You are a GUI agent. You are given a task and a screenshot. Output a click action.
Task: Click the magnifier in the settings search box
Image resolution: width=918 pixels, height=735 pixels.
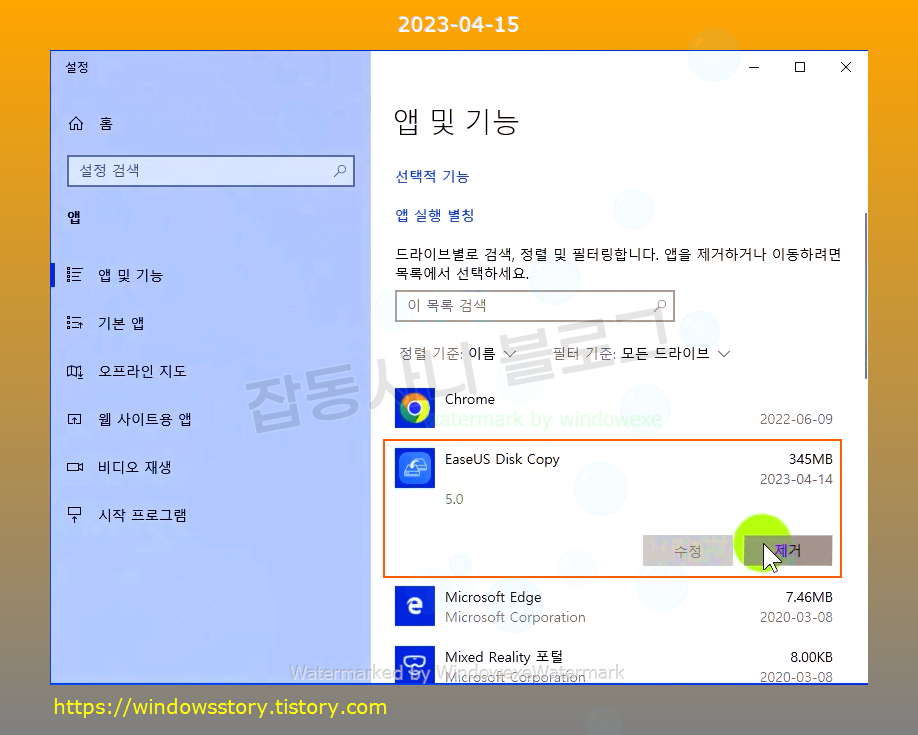click(x=340, y=170)
